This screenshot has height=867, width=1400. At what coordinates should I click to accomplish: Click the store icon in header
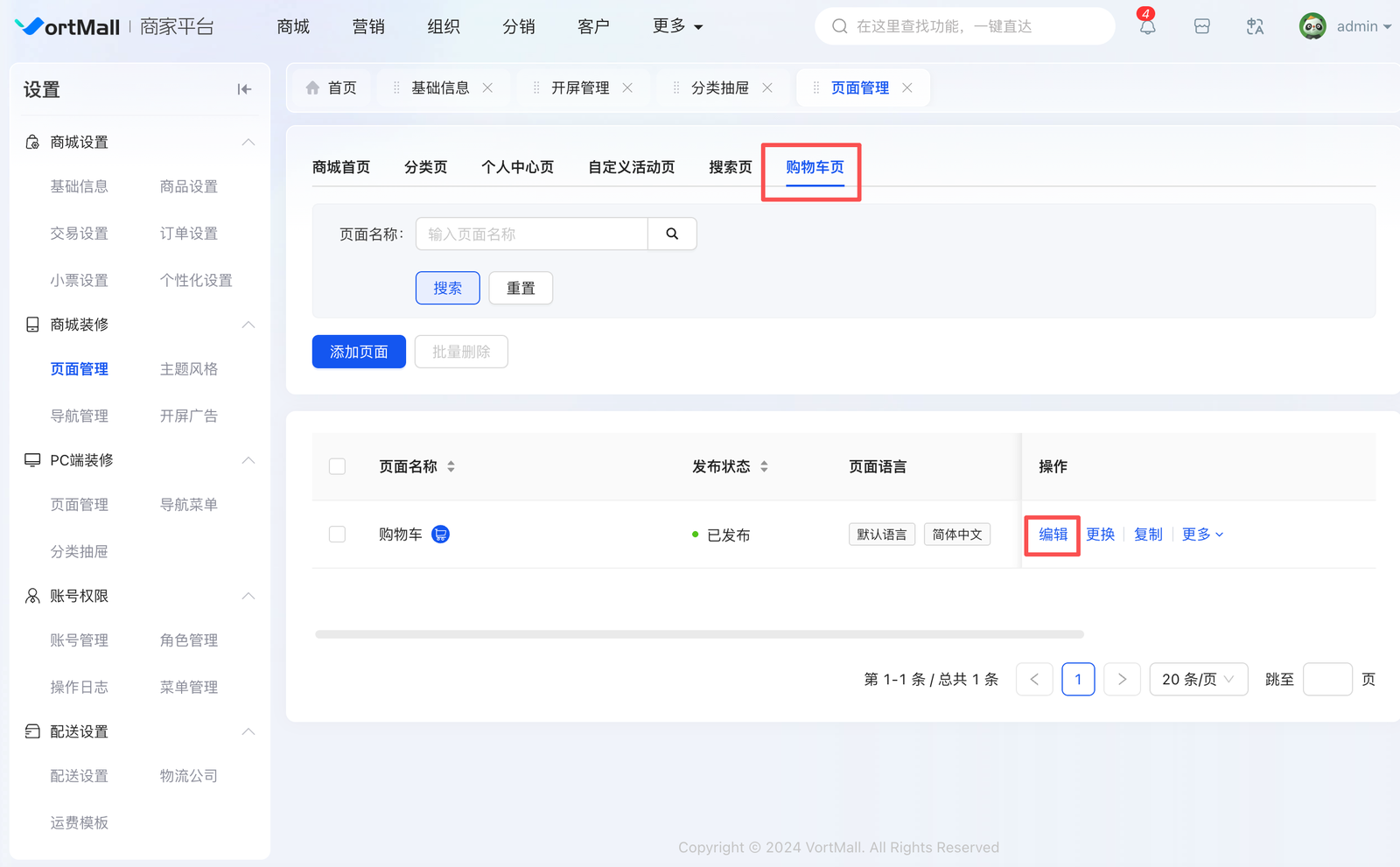point(1201,26)
